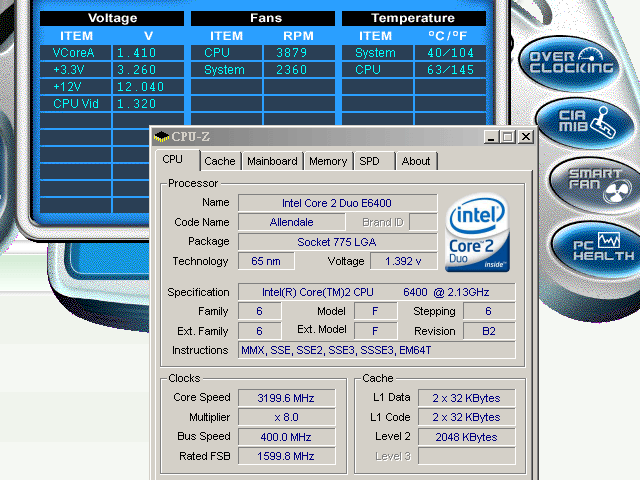
Task: Click the Instructions field 'MMX, SSE, SSE2...'
Action: 376,350
